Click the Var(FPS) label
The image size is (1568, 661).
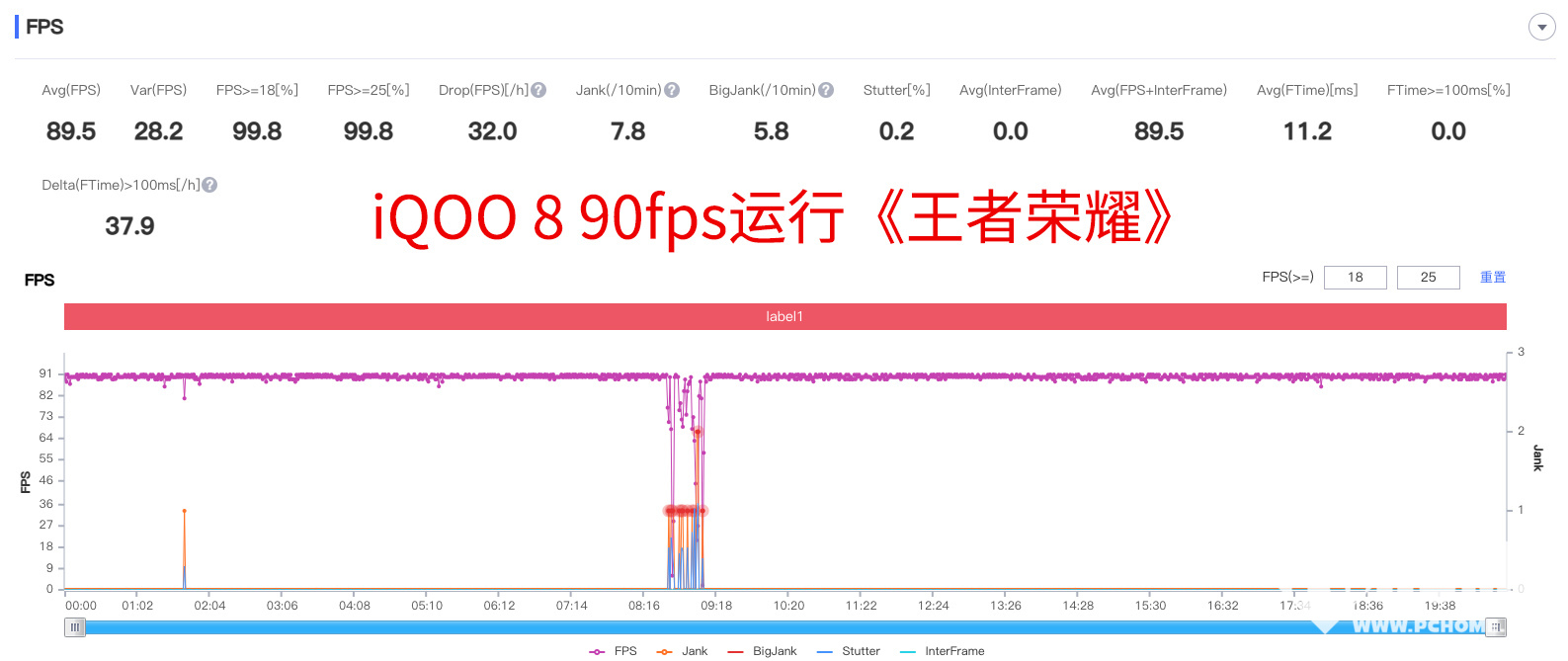[158, 90]
